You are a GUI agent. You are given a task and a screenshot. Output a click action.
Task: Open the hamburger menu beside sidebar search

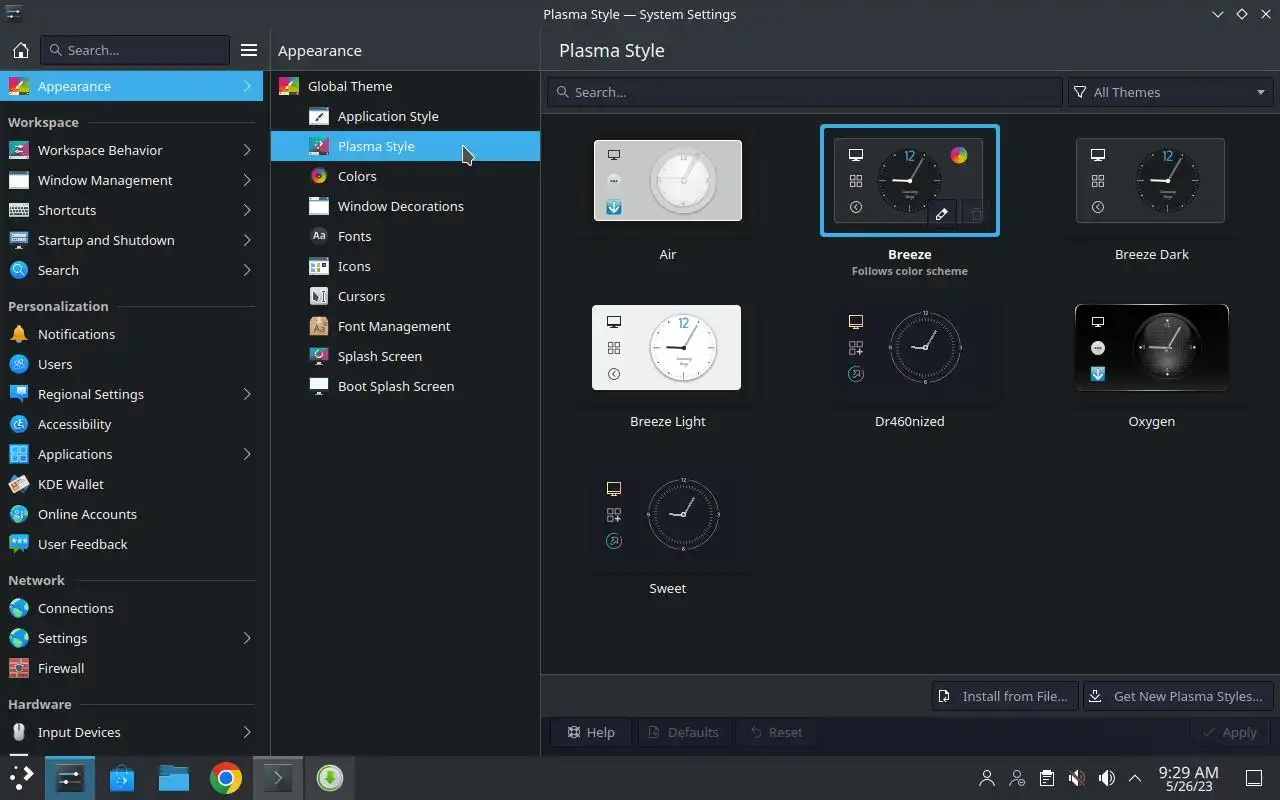[249, 50]
